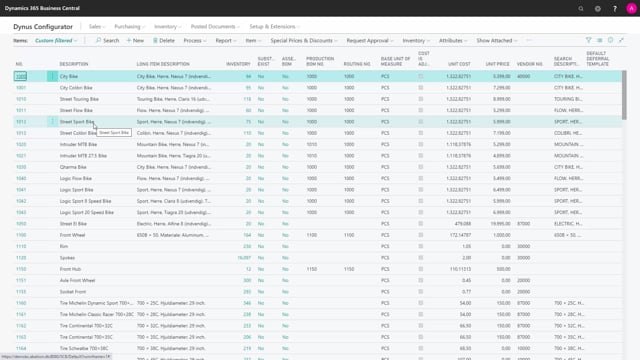Tick Cost is Adjusted for Intruder MTB Bike

[421, 144]
